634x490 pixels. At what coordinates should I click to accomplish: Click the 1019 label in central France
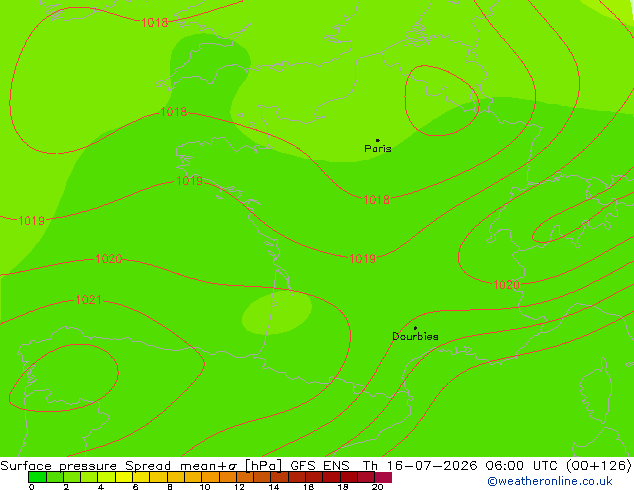tap(362, 258)
